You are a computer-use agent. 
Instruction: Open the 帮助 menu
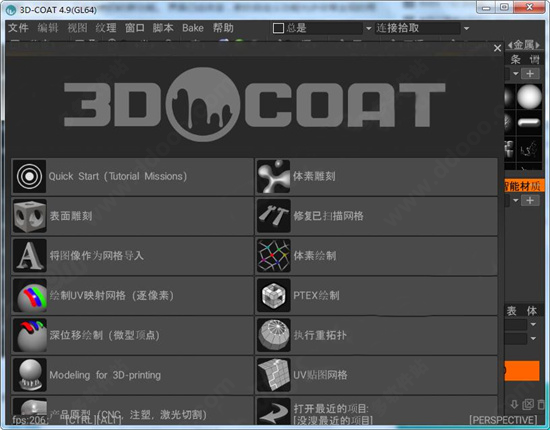(223, 28)
